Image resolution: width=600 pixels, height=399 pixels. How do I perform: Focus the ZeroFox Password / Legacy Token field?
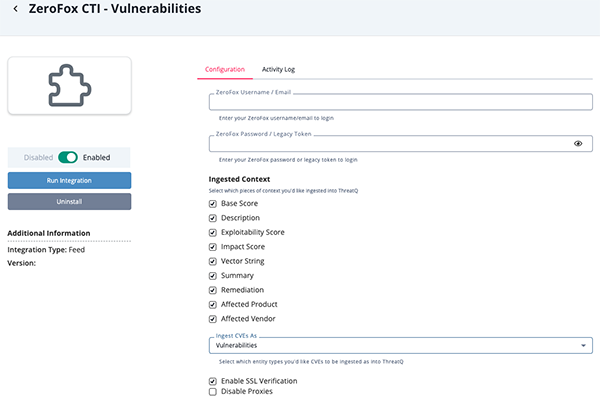[401, 144]
